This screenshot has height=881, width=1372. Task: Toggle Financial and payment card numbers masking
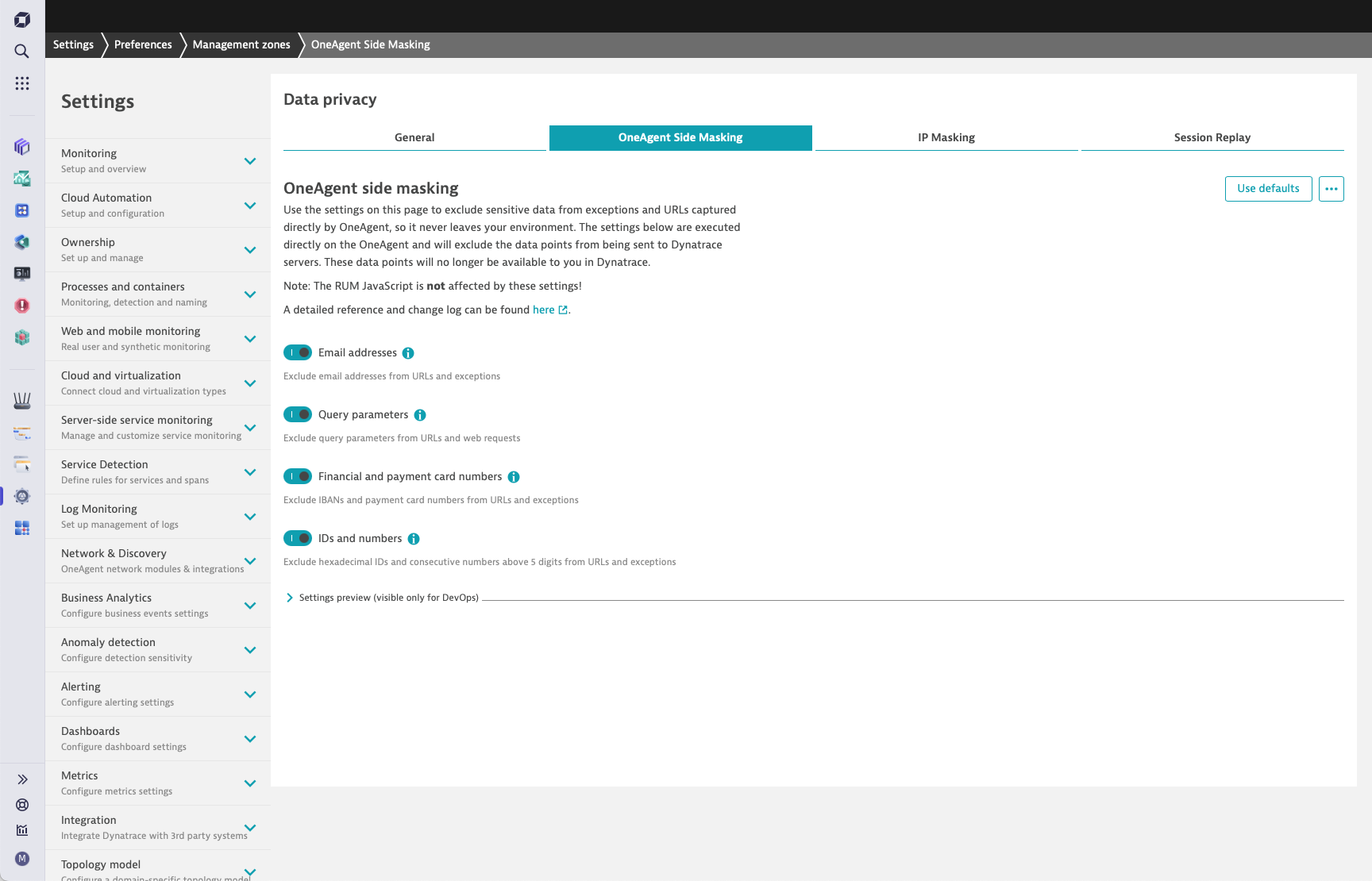click(x=298, y=476)
